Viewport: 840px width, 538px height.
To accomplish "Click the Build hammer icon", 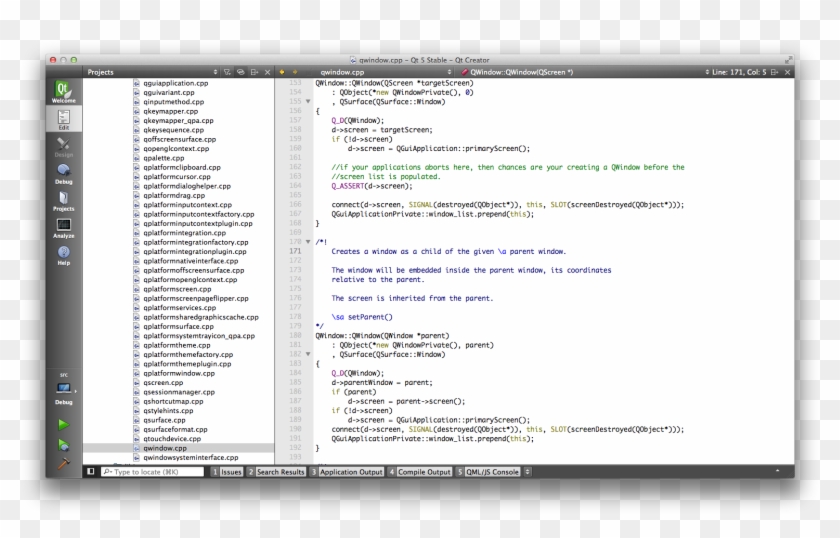I will (63, 463).
